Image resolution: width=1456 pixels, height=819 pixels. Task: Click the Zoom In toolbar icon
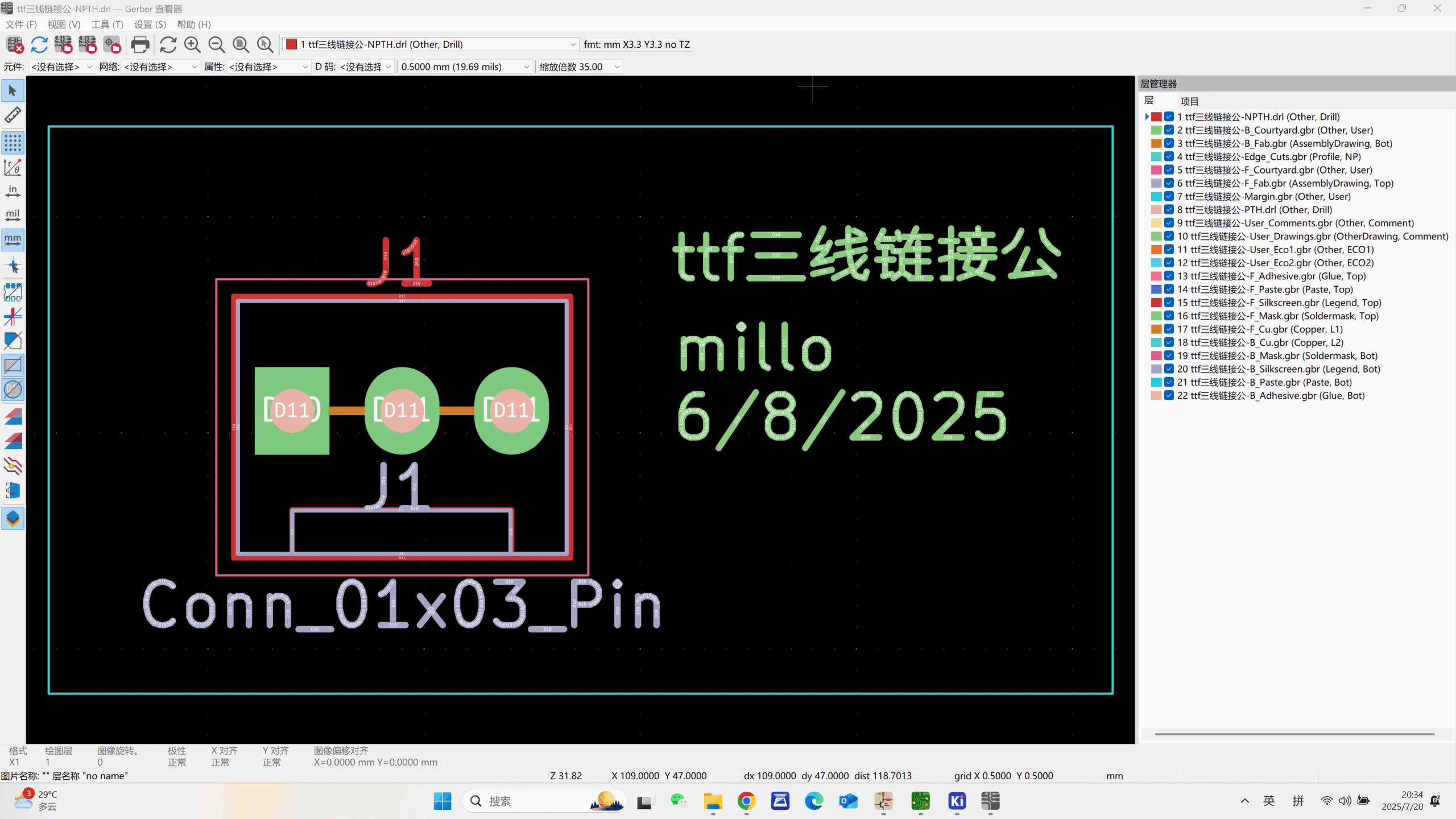coord(192,44)
